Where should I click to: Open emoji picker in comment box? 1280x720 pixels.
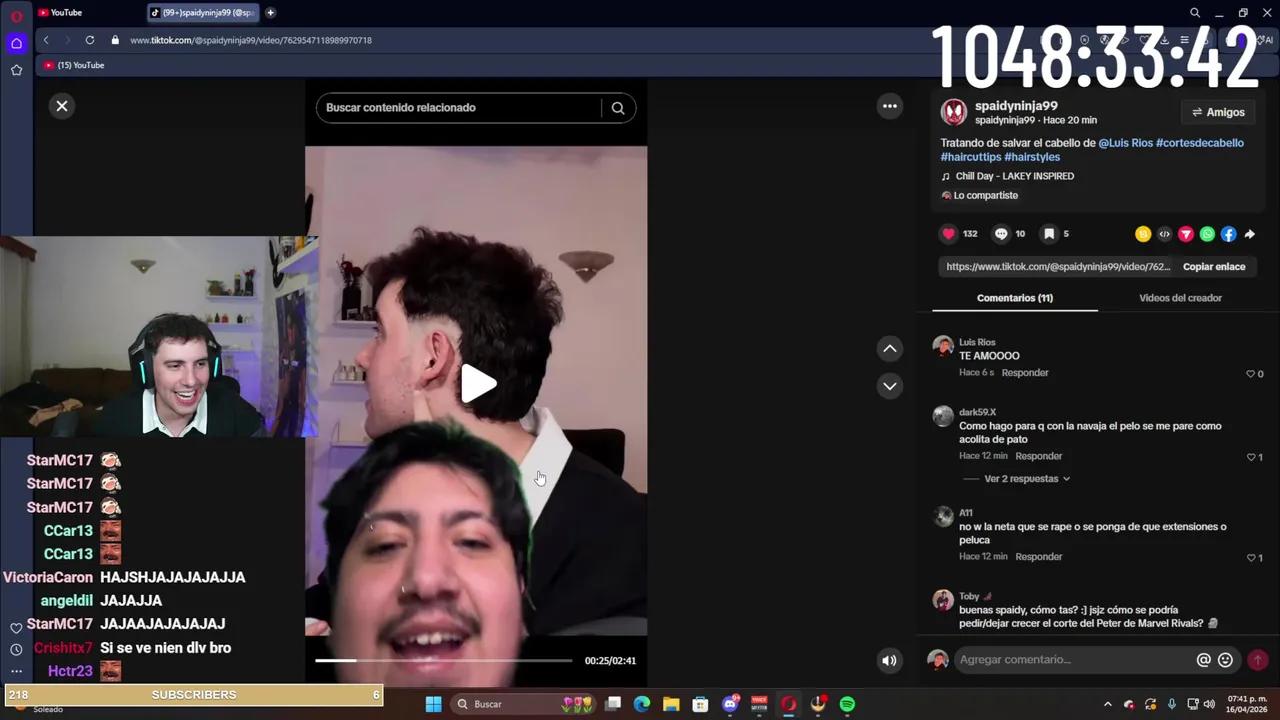[1226, 660]
